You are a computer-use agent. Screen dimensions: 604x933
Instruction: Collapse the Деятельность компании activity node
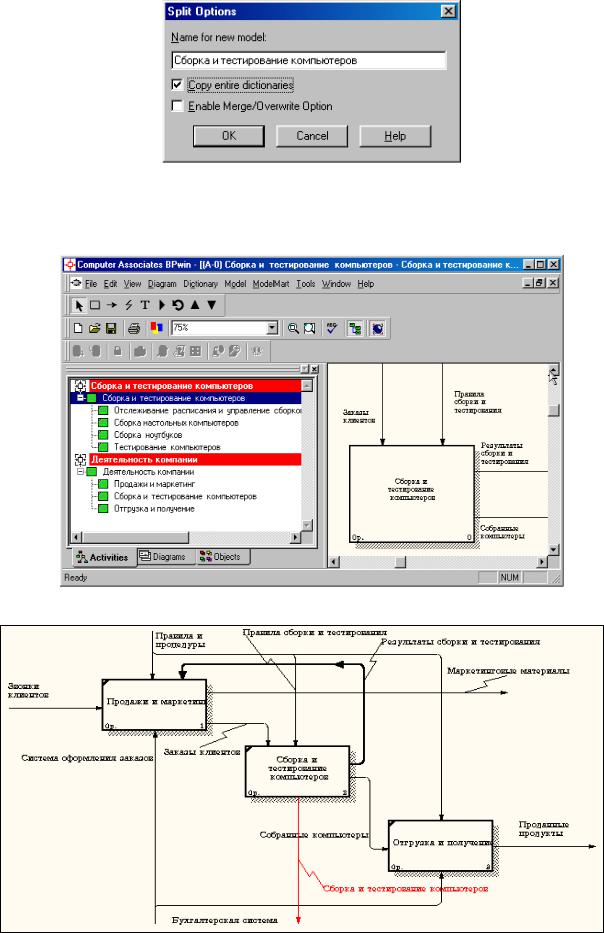click(x=80, y=471)
